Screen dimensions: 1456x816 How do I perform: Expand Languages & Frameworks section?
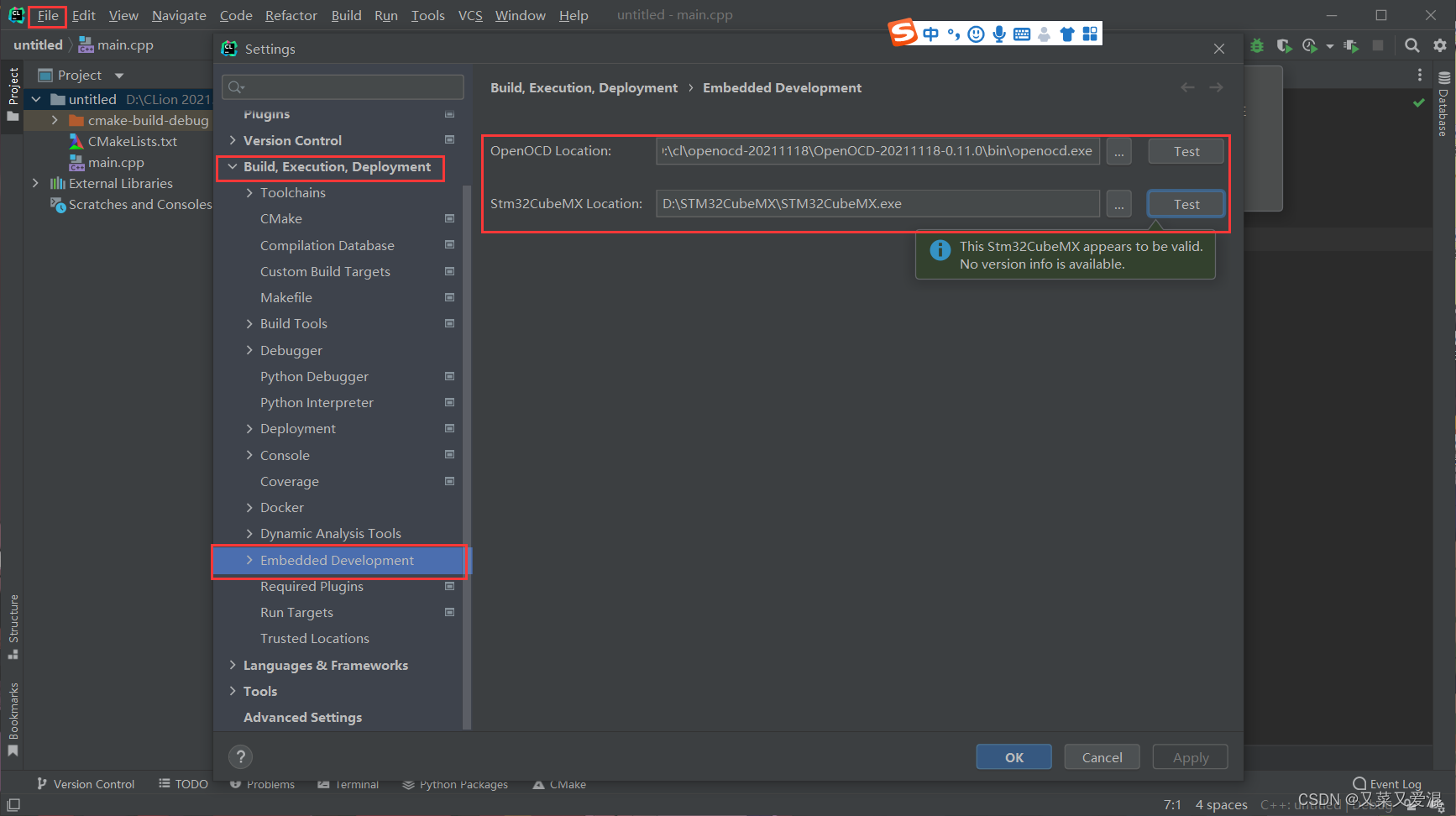233,665
